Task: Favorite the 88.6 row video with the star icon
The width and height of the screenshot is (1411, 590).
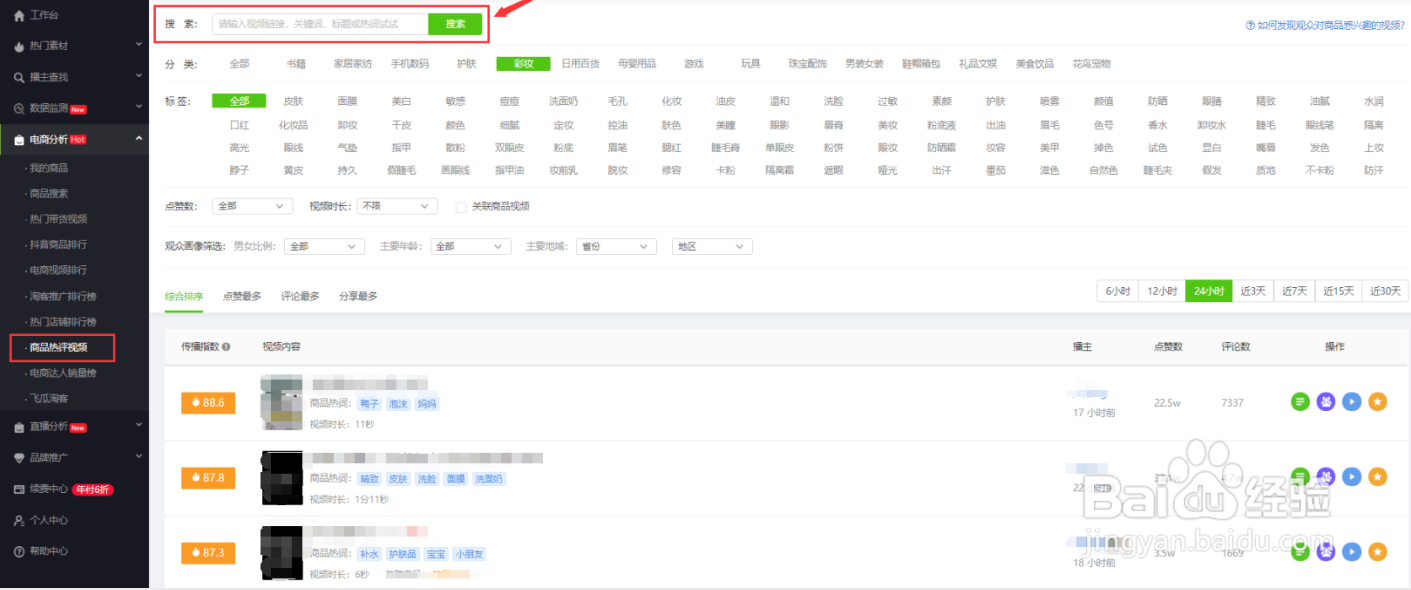Action: [x=1378, y=402]
